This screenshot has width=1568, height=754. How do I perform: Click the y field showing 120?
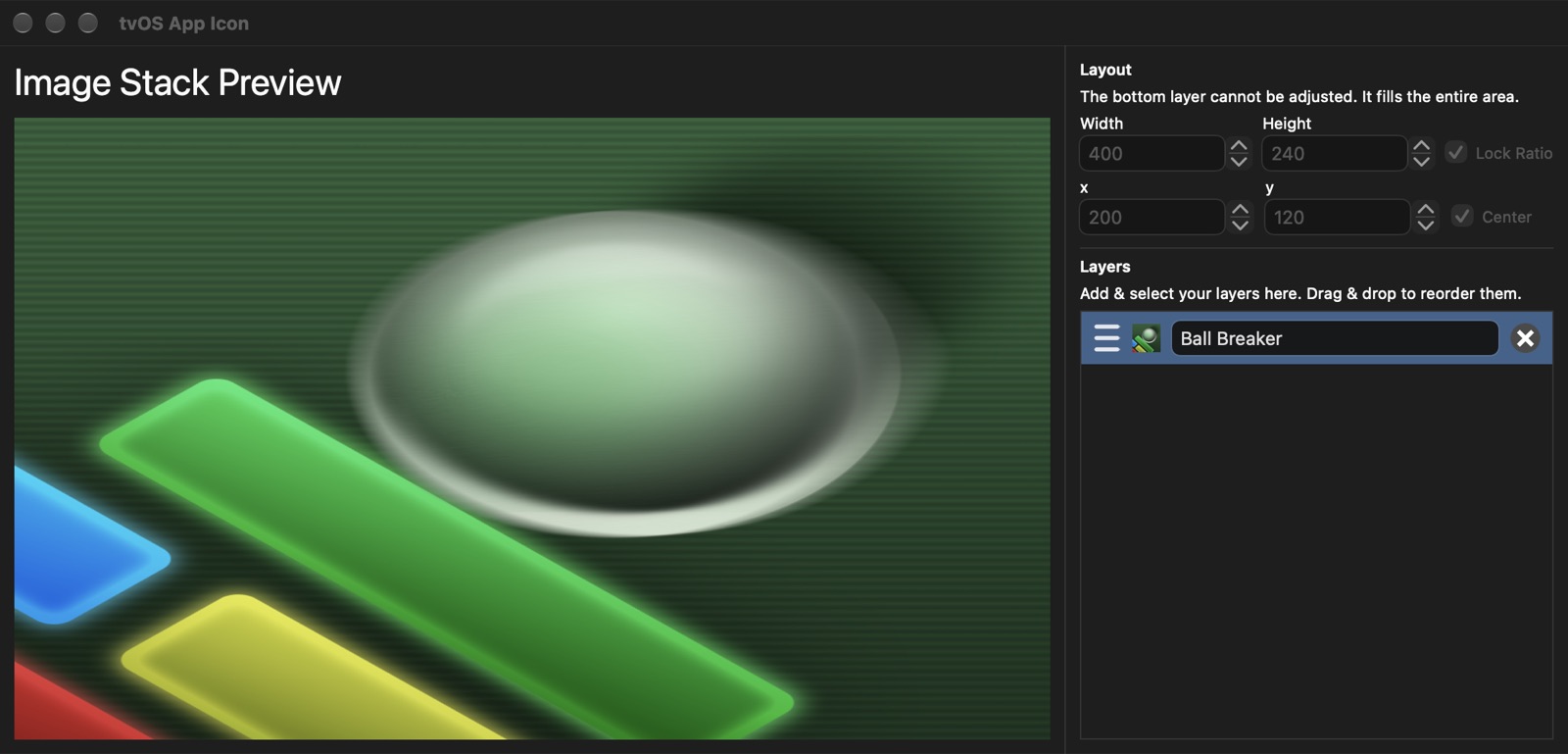(1338, 217)
